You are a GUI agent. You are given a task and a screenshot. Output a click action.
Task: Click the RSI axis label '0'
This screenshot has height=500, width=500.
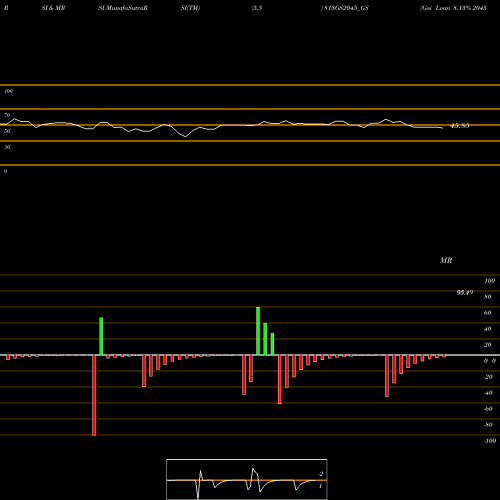[5, 171]
